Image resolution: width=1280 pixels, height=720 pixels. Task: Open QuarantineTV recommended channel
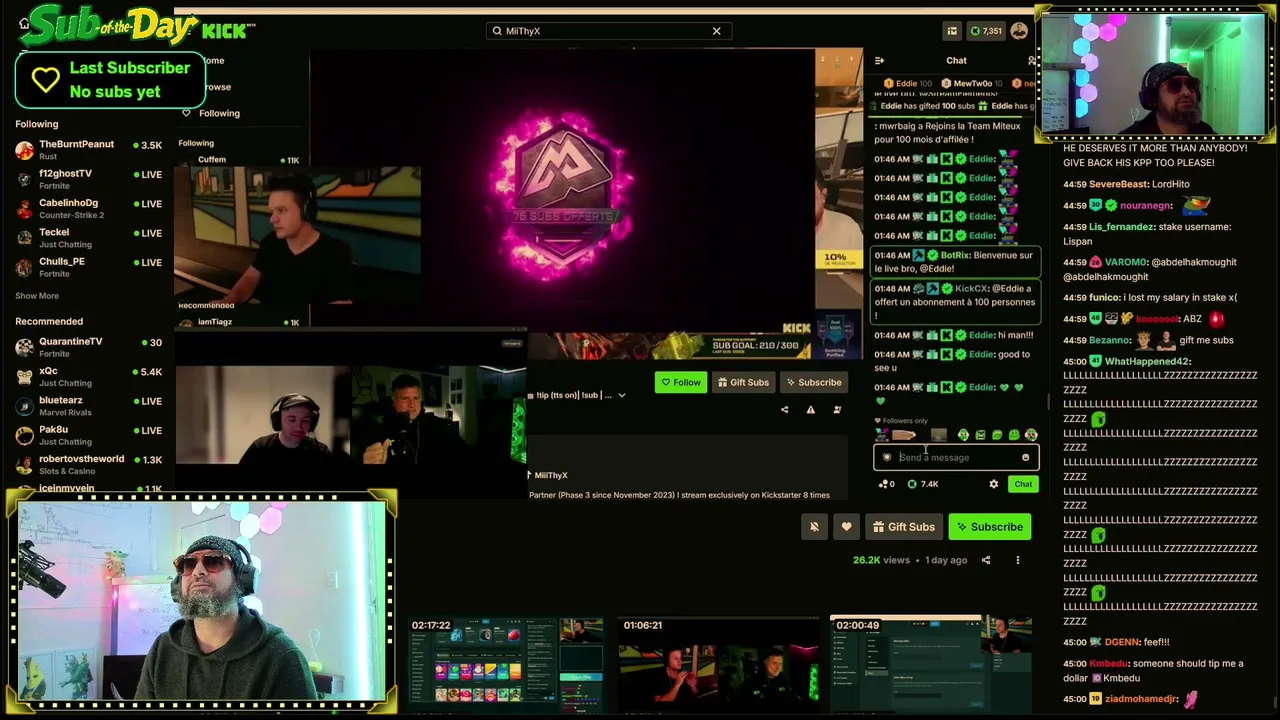click(88, 347)
